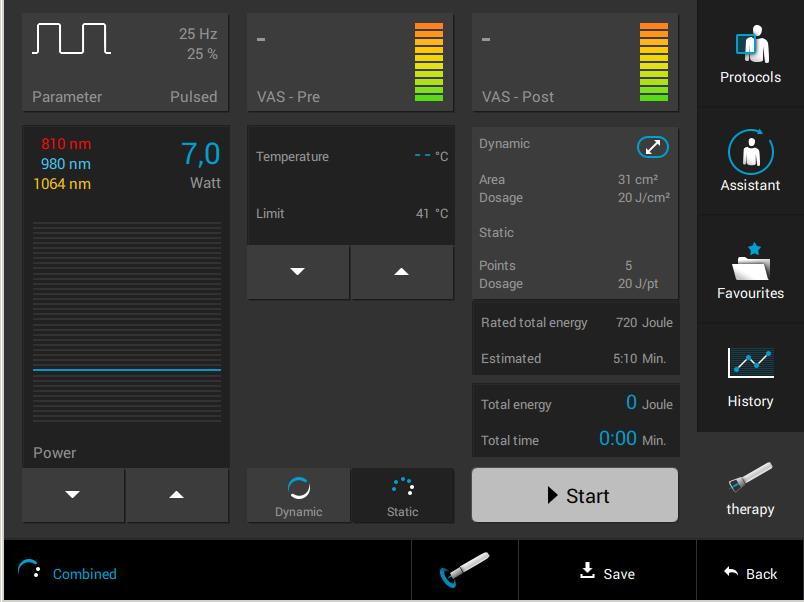The image size is (804, 602).
Task: Open the Favourites folder
Action: pos(749,268)
